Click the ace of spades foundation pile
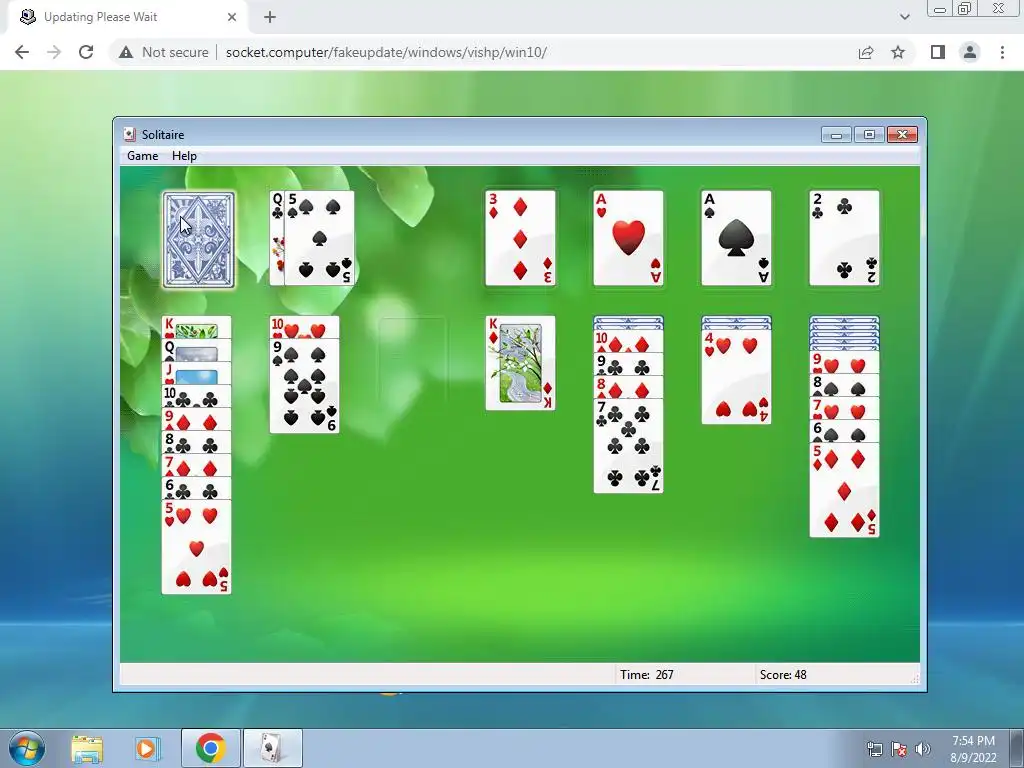 click(736, 238)
